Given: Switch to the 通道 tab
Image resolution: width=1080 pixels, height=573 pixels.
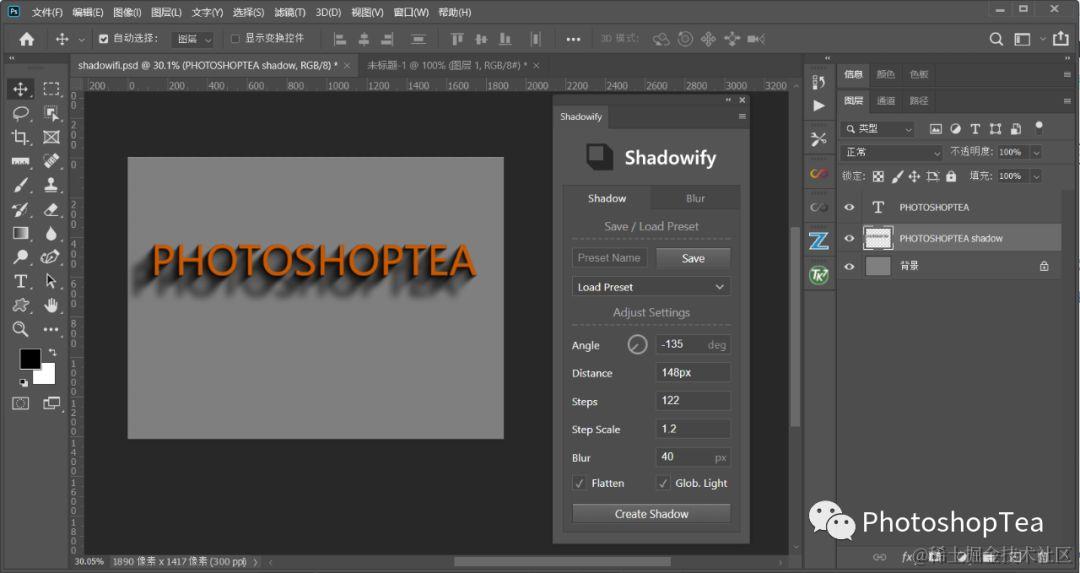Looking at the screenshot, I should tap(886, 101).
